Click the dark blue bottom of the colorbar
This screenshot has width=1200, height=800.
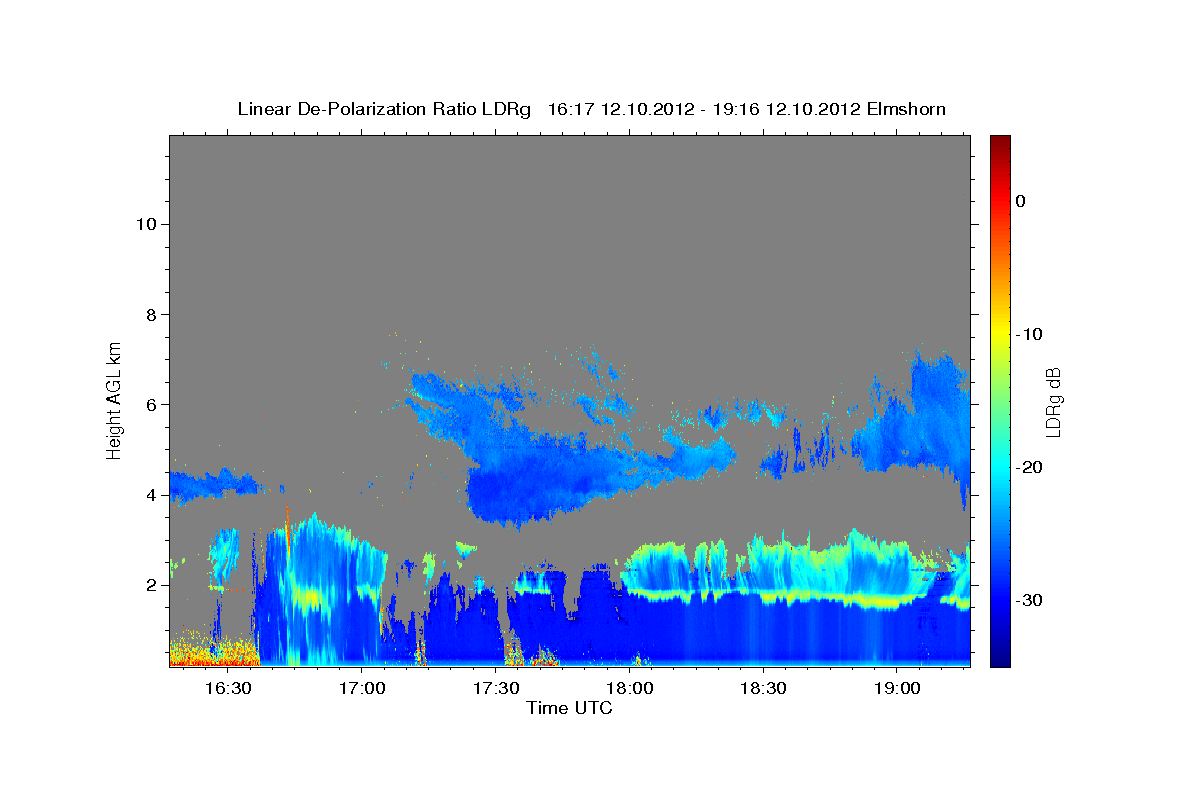[1000, 658]
